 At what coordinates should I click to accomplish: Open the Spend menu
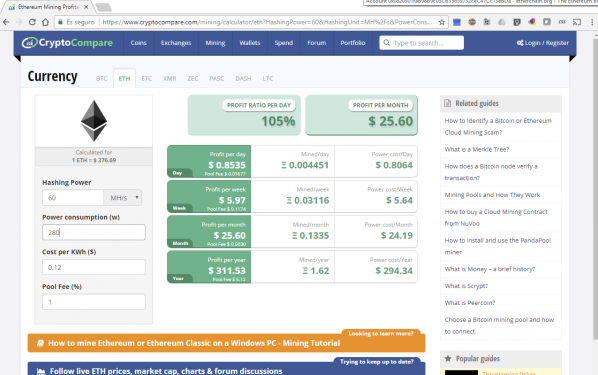(x=284, y=43)
